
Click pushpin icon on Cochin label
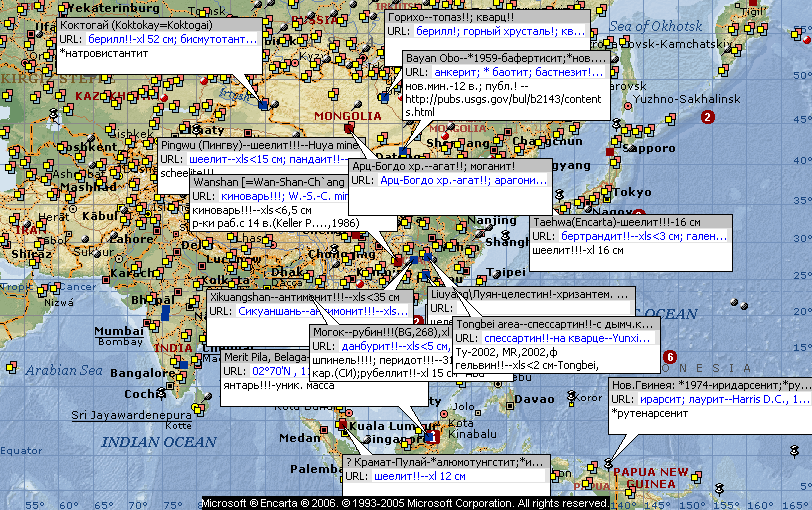[x=162, y=394]
